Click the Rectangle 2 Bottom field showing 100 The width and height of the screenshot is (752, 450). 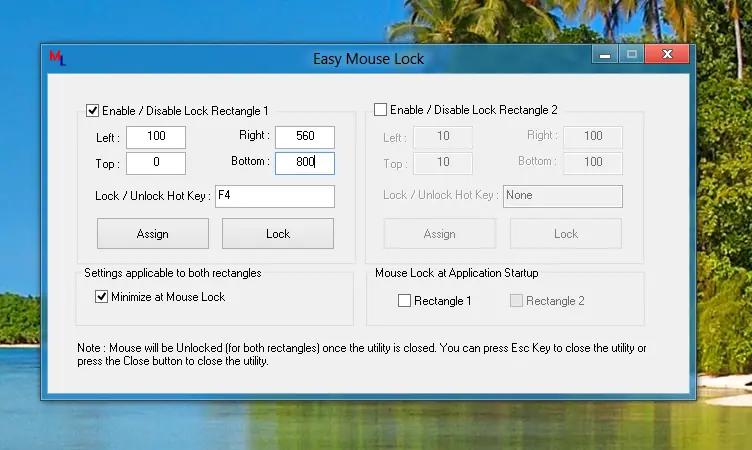tap(593, 163)
